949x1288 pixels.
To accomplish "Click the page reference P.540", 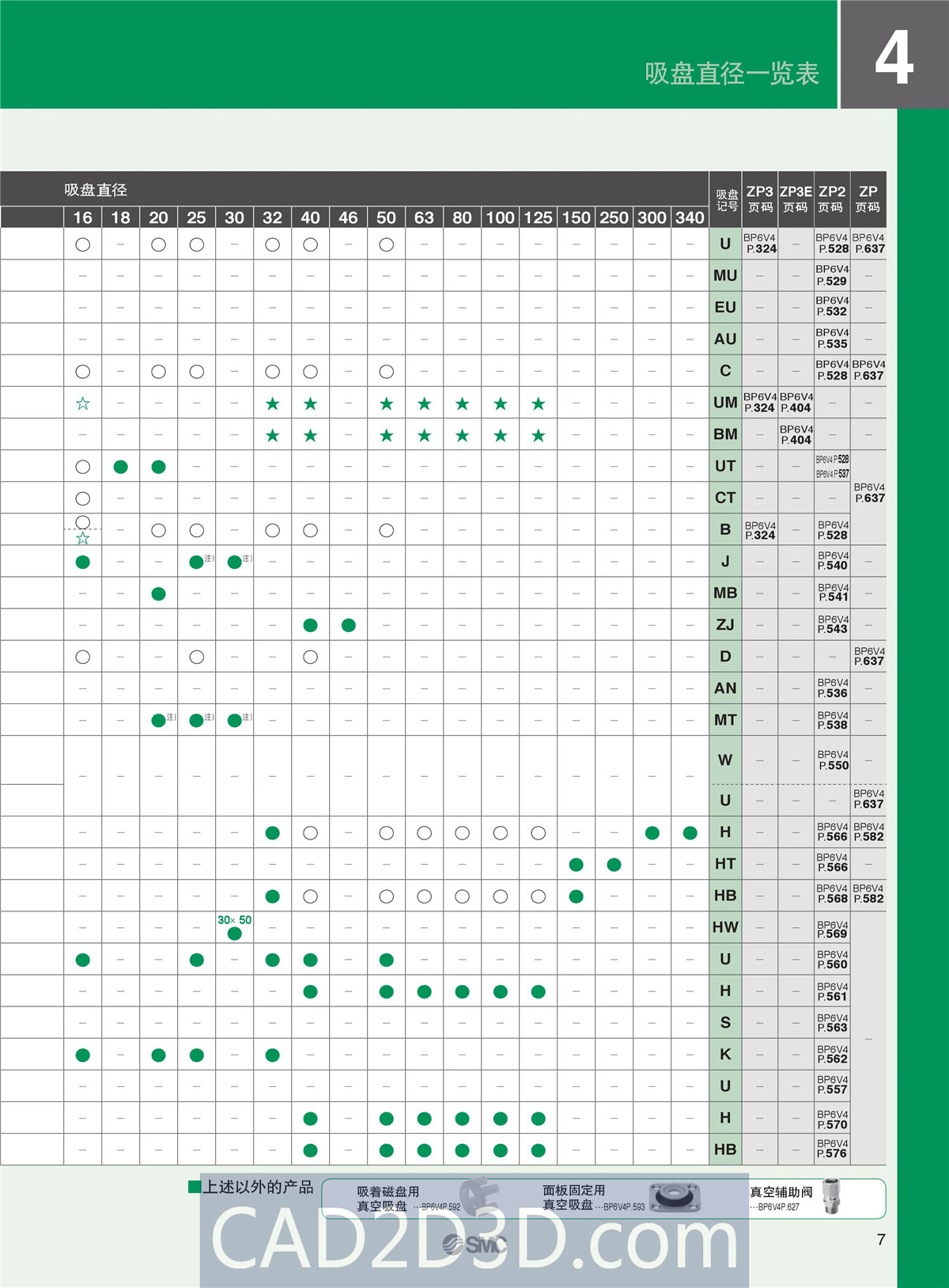I will tap(833, 566).
